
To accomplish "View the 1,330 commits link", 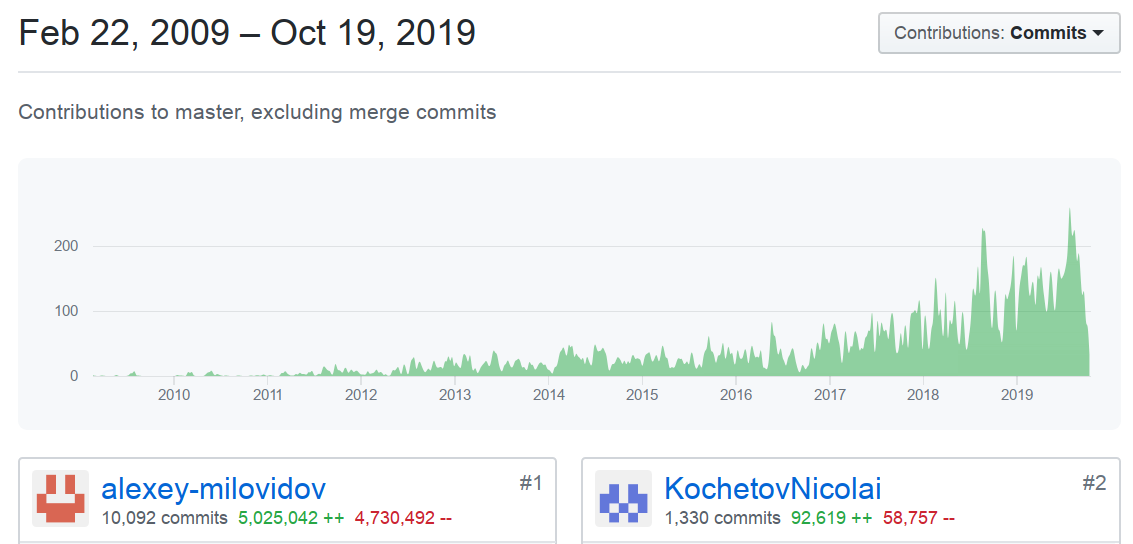I will point(722,518).
